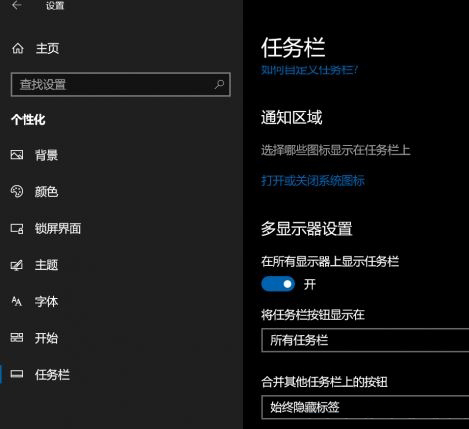469x429 pixels.
Task: Click the 将任务栏按钮显示在 label
Action: [x=313, y=314]
